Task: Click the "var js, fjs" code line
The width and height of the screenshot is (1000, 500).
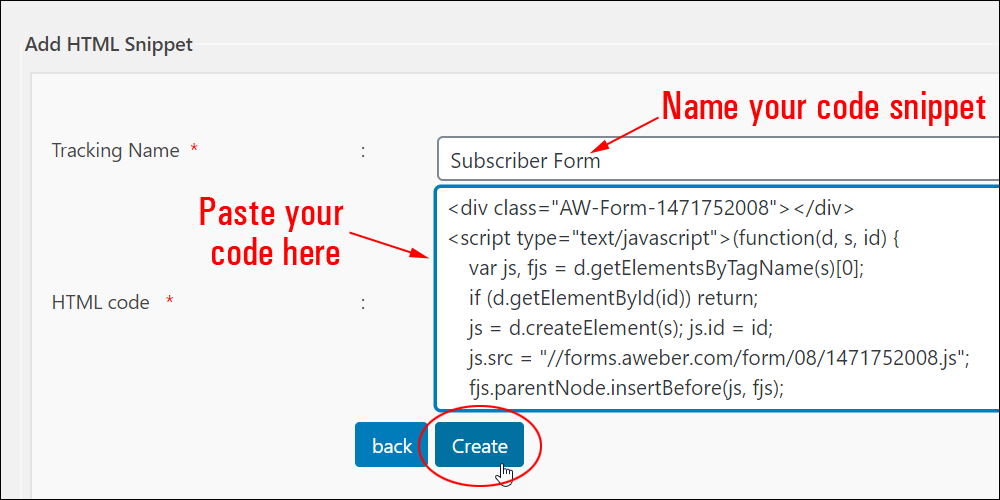Action: click(x=666, y=268)
